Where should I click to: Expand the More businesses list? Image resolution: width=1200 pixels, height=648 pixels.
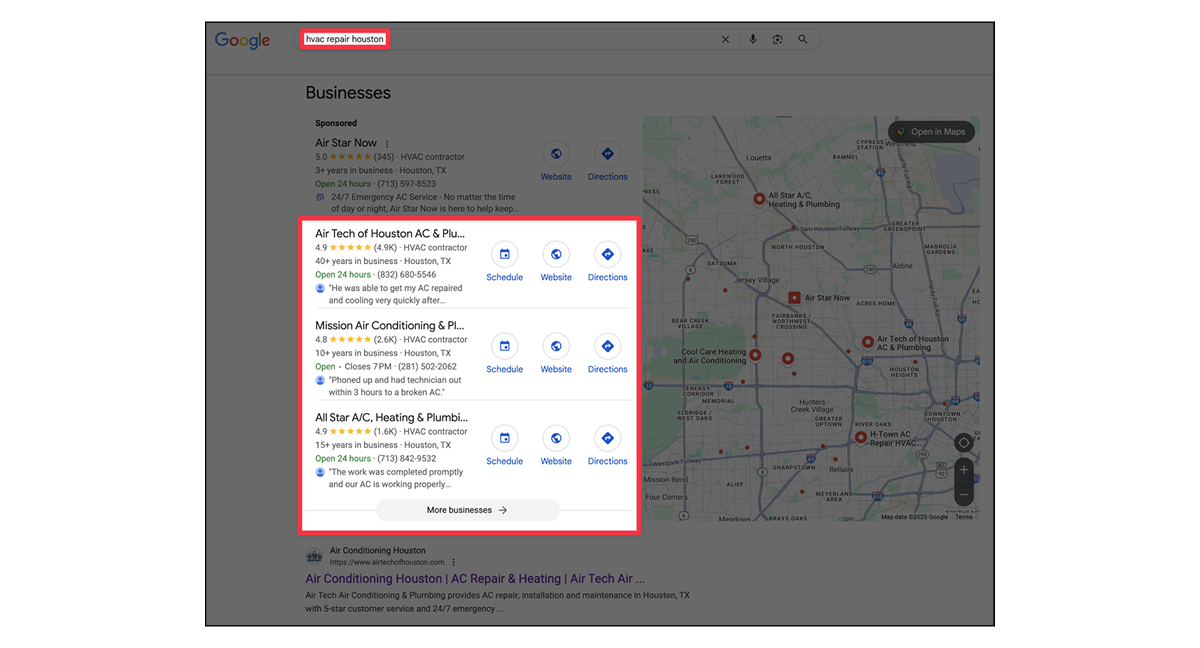click(x=467, y=510)
